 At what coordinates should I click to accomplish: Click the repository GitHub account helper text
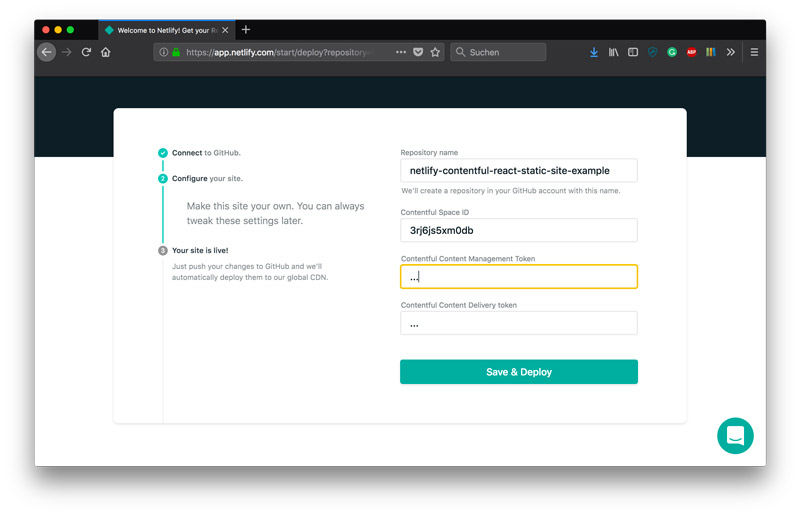click(511, 190)
